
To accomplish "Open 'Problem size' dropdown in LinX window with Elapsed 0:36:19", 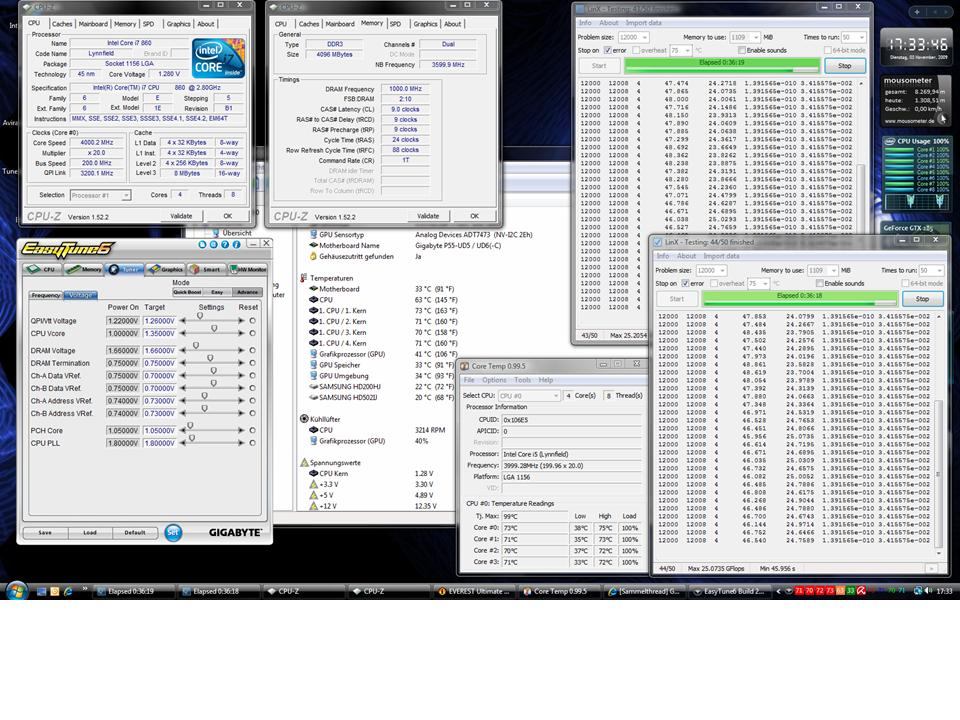I will (x=632, y=37).
